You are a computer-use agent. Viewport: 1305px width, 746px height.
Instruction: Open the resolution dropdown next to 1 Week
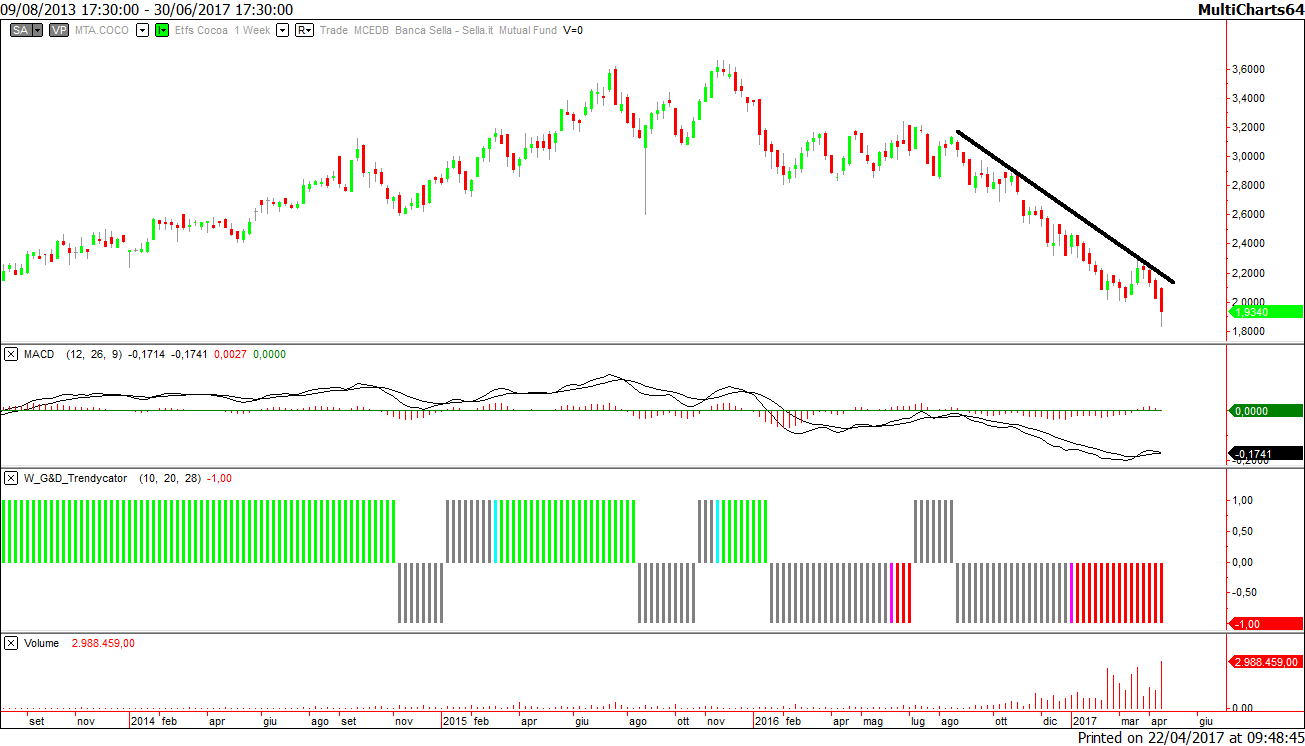282,31
